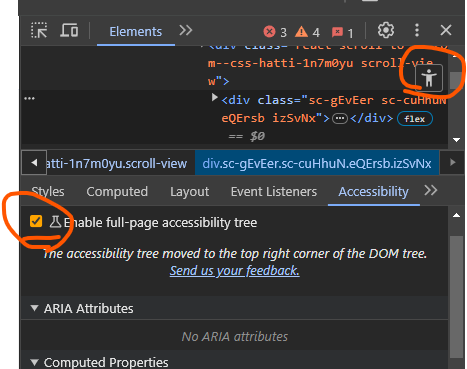Screen dimensions: 467x369
Task: Expand the sc-gEvEer div node
Action: tap(215, 98)
